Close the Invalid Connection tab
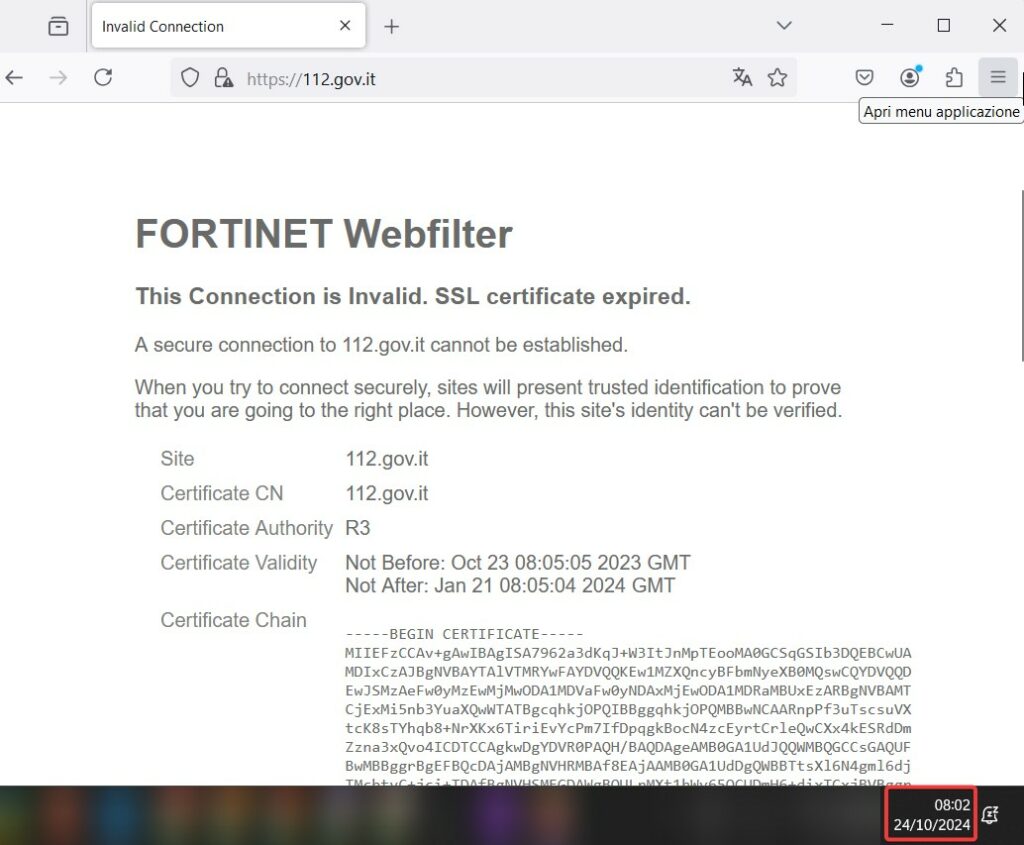Viewport: 1024px width, 845px height. coord(345,26)
